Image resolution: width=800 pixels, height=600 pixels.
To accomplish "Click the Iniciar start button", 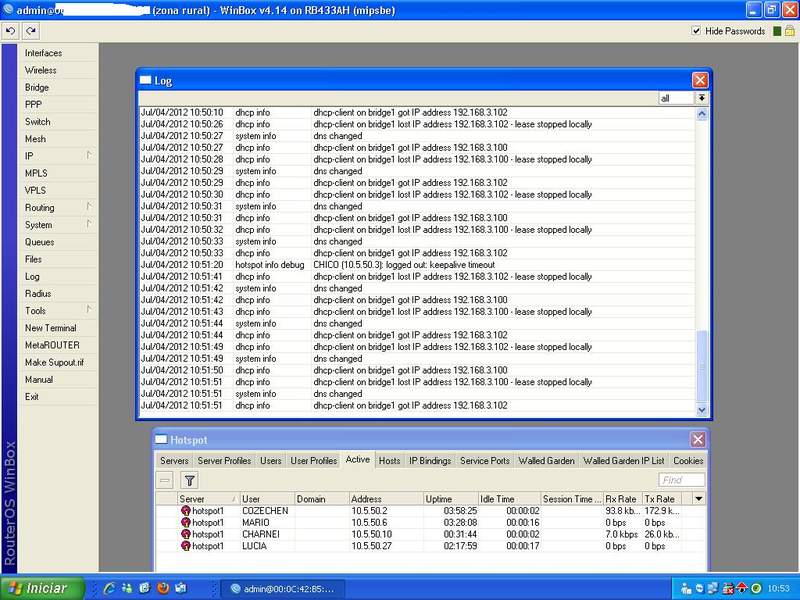I will point(42,588).
